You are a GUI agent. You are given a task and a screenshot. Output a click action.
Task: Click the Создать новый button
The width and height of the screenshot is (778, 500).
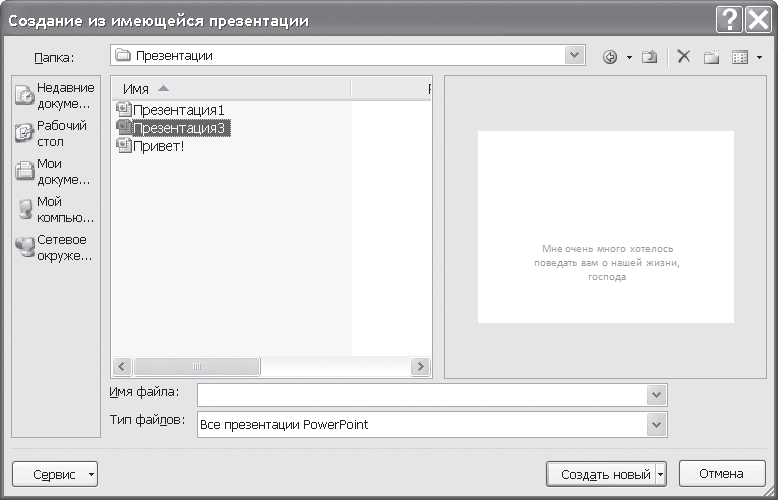point(601,474)
